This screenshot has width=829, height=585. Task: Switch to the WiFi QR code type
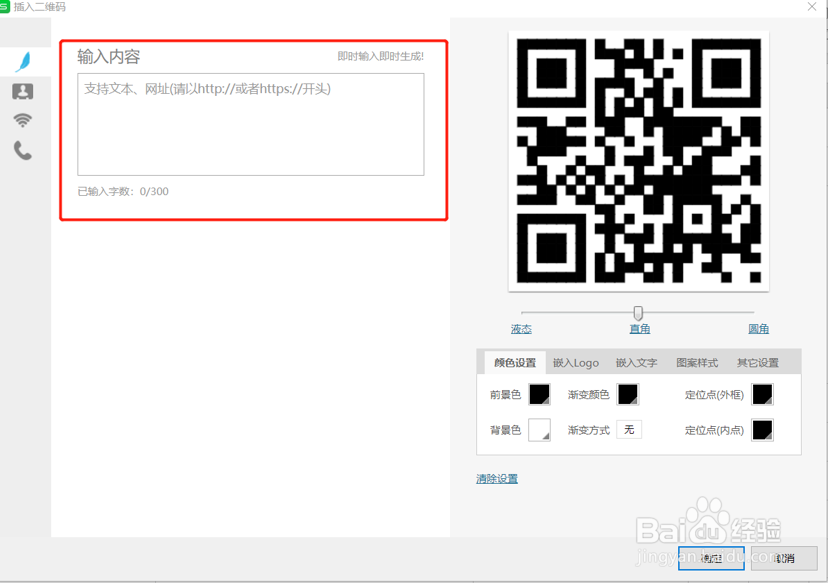click(22, 121)
